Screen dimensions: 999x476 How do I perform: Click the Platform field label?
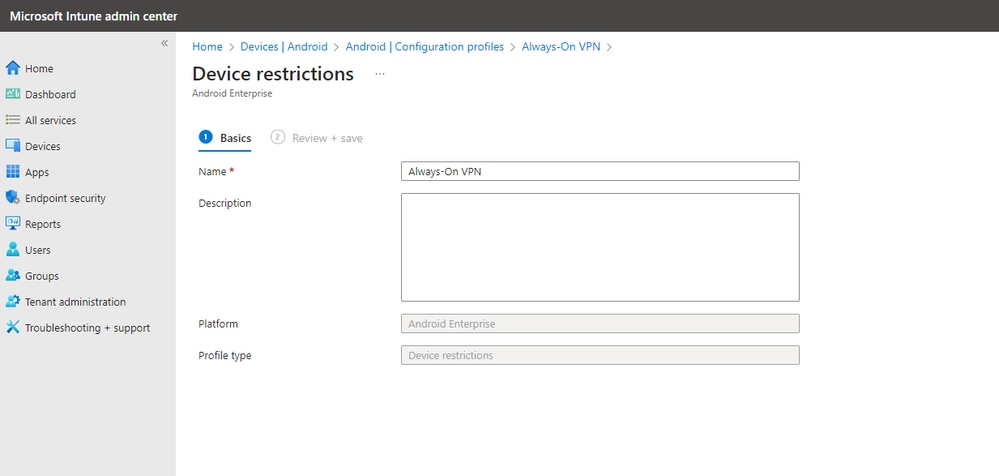click(x=218, y=324)
